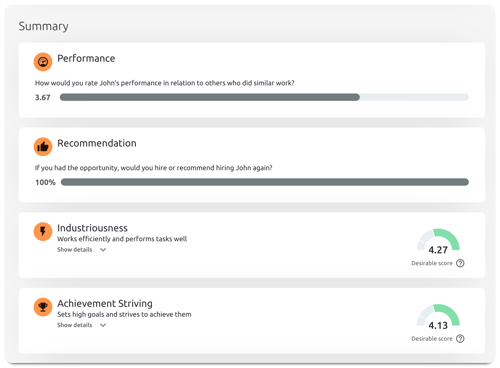The image size is (500, 368).
Task: Click the Achievement Striving title
Action: point(105,303)
